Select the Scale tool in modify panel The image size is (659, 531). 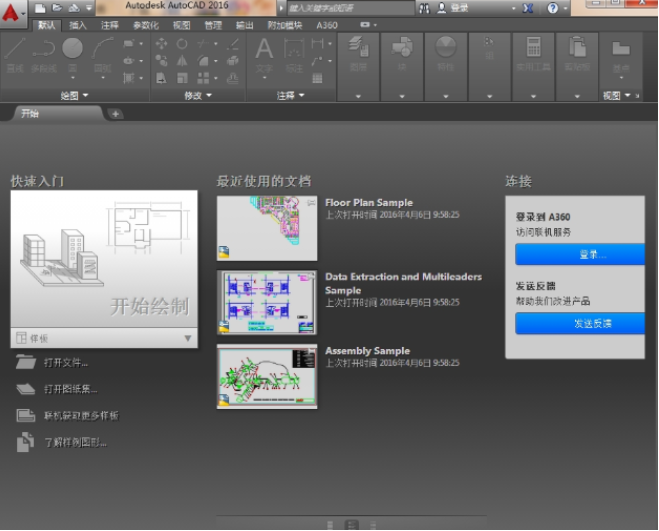182,78
